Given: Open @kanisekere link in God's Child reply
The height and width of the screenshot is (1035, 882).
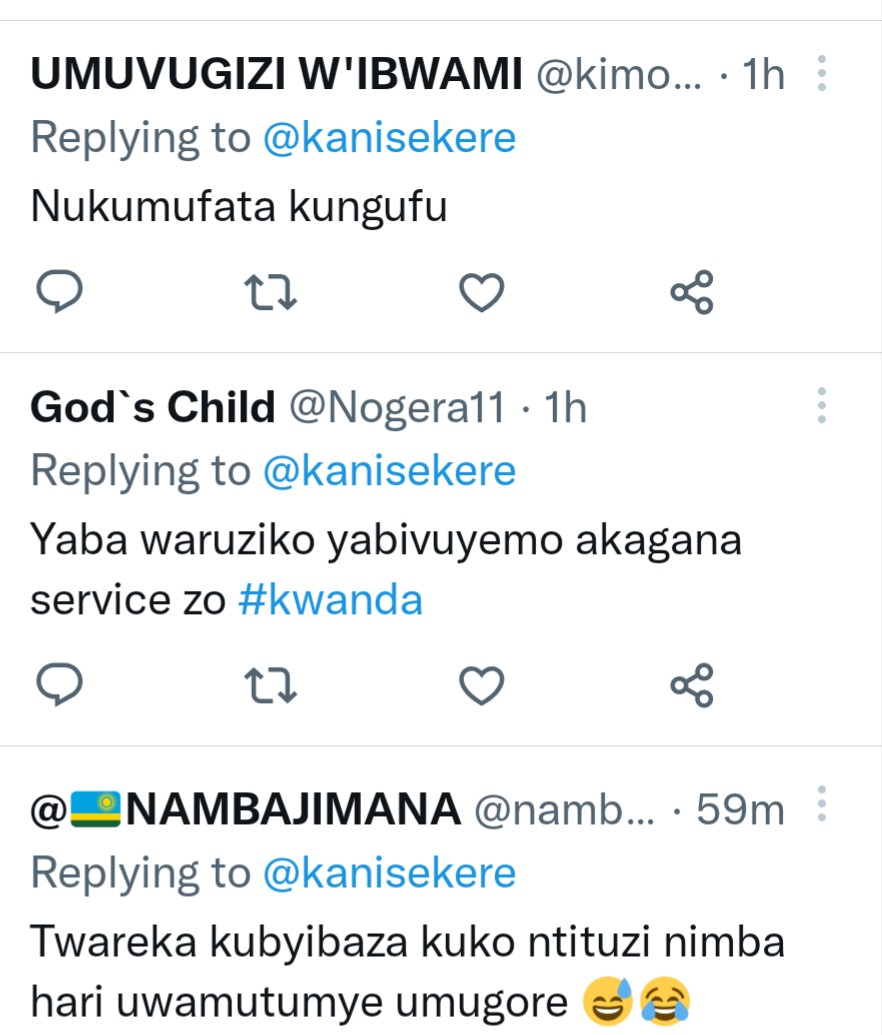Looking at the screenshot, I should (x=389, y=470).
